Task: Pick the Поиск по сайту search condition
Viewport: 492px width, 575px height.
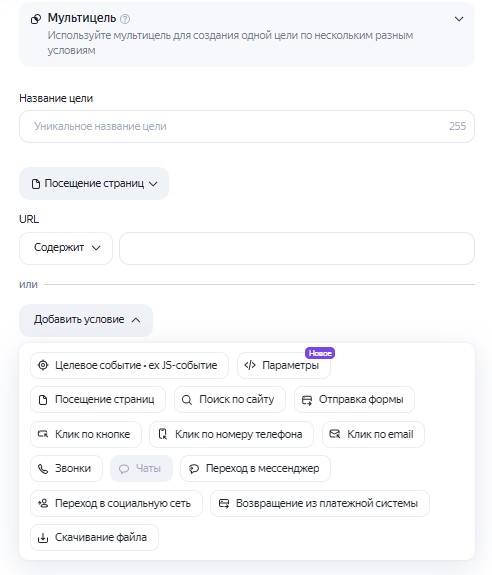Action: click(x=230, y=399)
